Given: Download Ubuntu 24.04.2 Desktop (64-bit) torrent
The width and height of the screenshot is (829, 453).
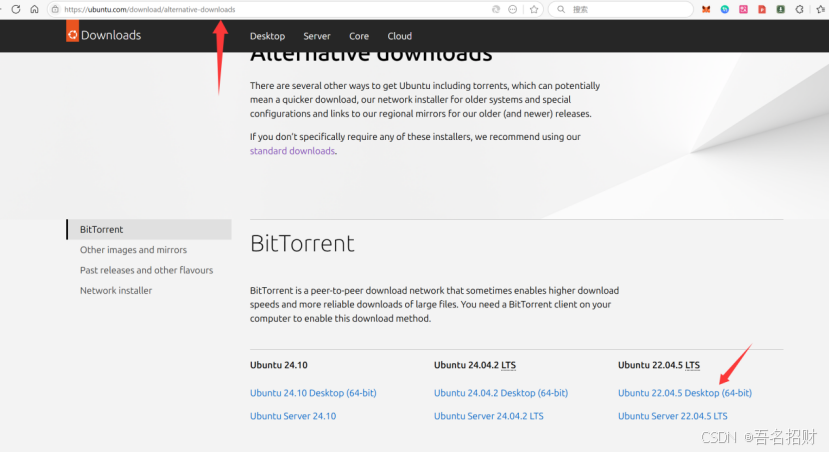Looking at the screenshot, I should pyautogui.click(x=501, y=393).
